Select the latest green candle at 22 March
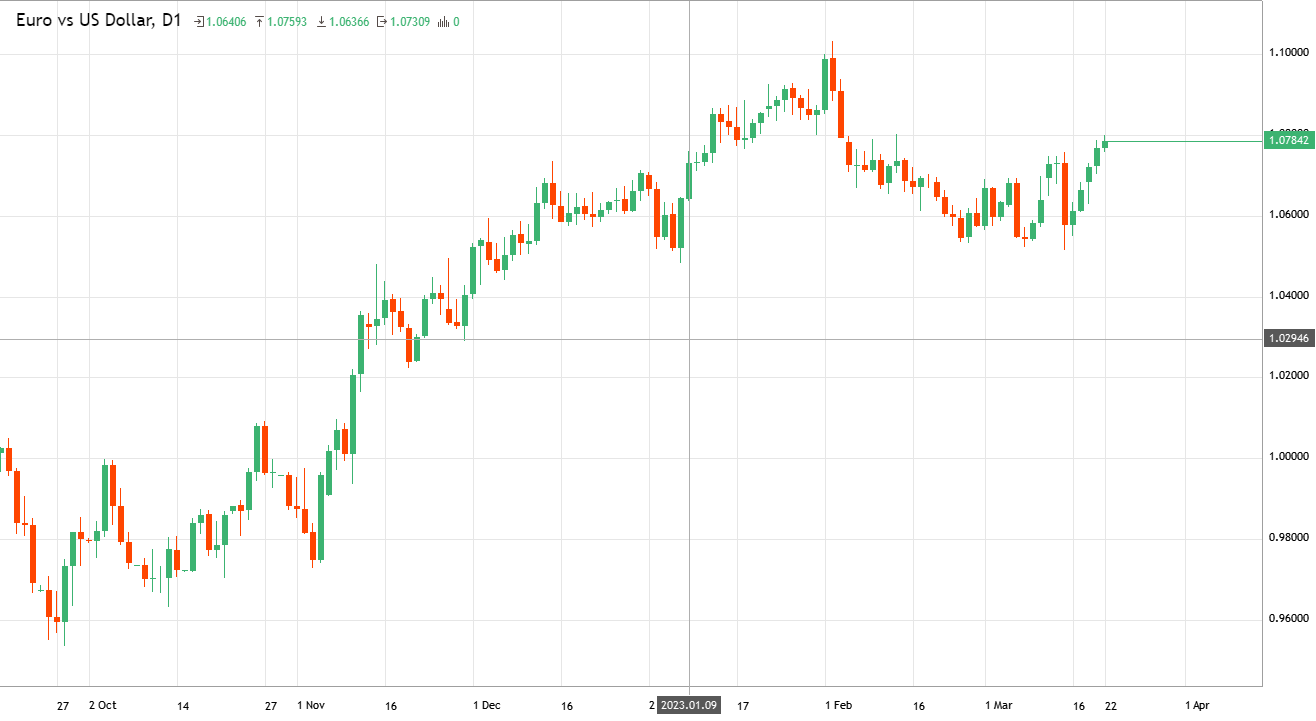This screenshot has height=721, width=1316. tap(1105, 143)
